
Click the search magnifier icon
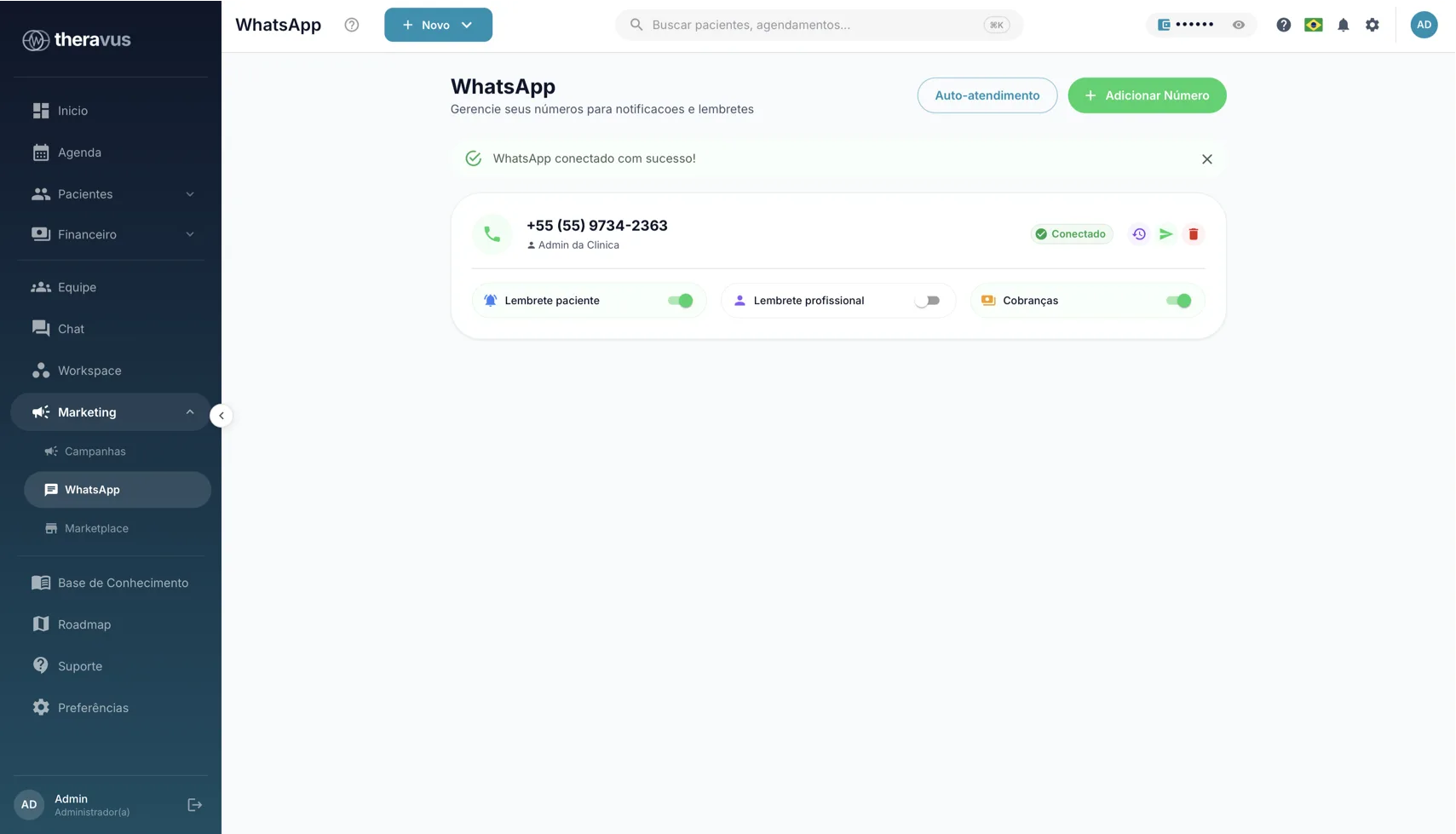click(x=636, y=25)
